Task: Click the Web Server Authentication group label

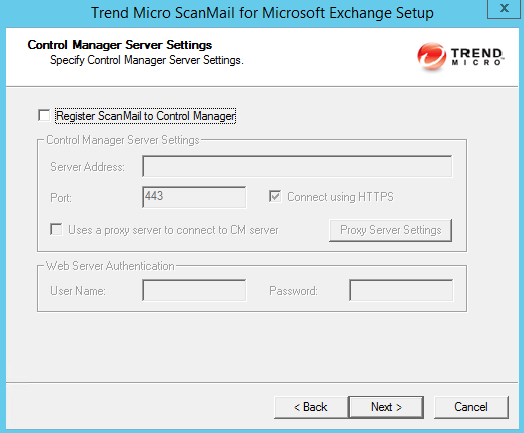Action: [110, 266]
